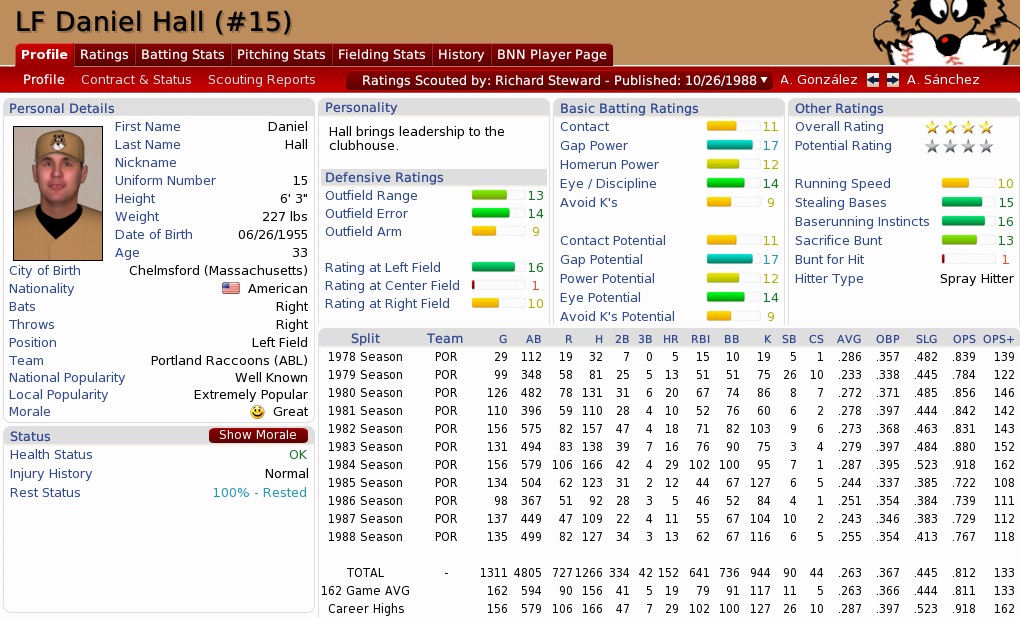Screen dimensions: 1020x618
Task: Click the gray Potential Rating stars
Action: pos(958,146)
